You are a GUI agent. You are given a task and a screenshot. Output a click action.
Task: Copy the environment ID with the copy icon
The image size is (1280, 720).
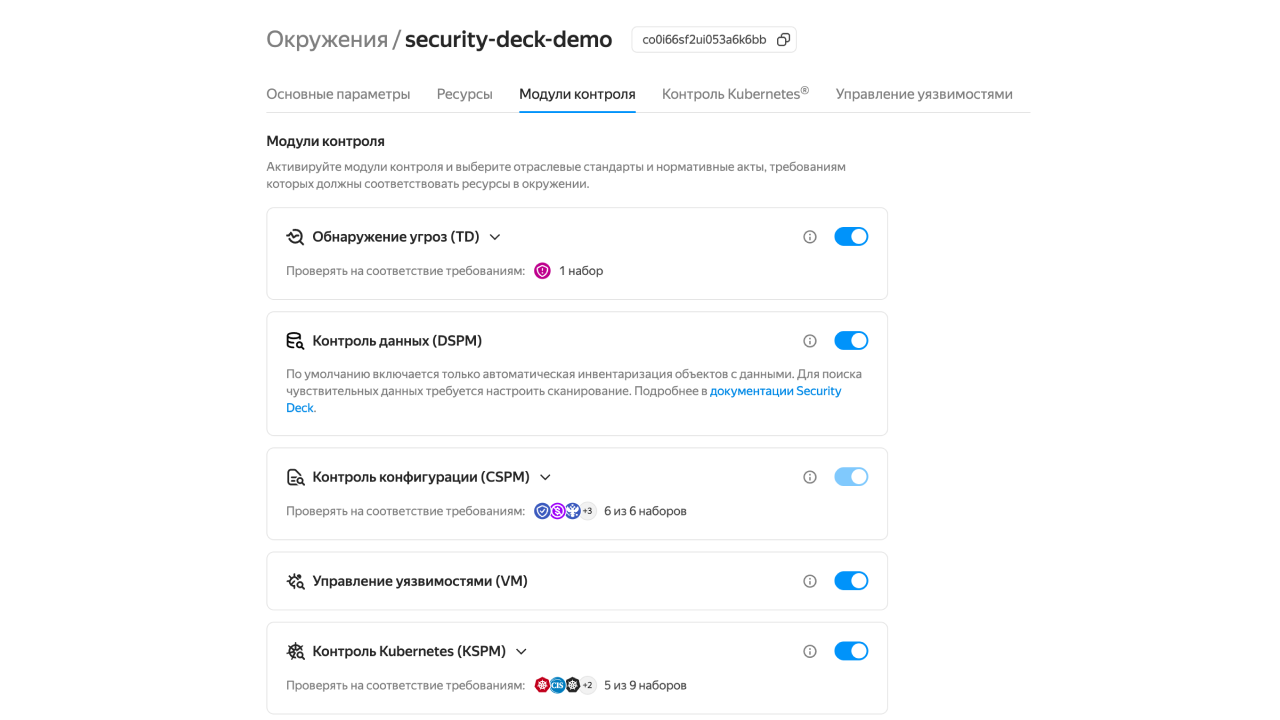point(783,40)
